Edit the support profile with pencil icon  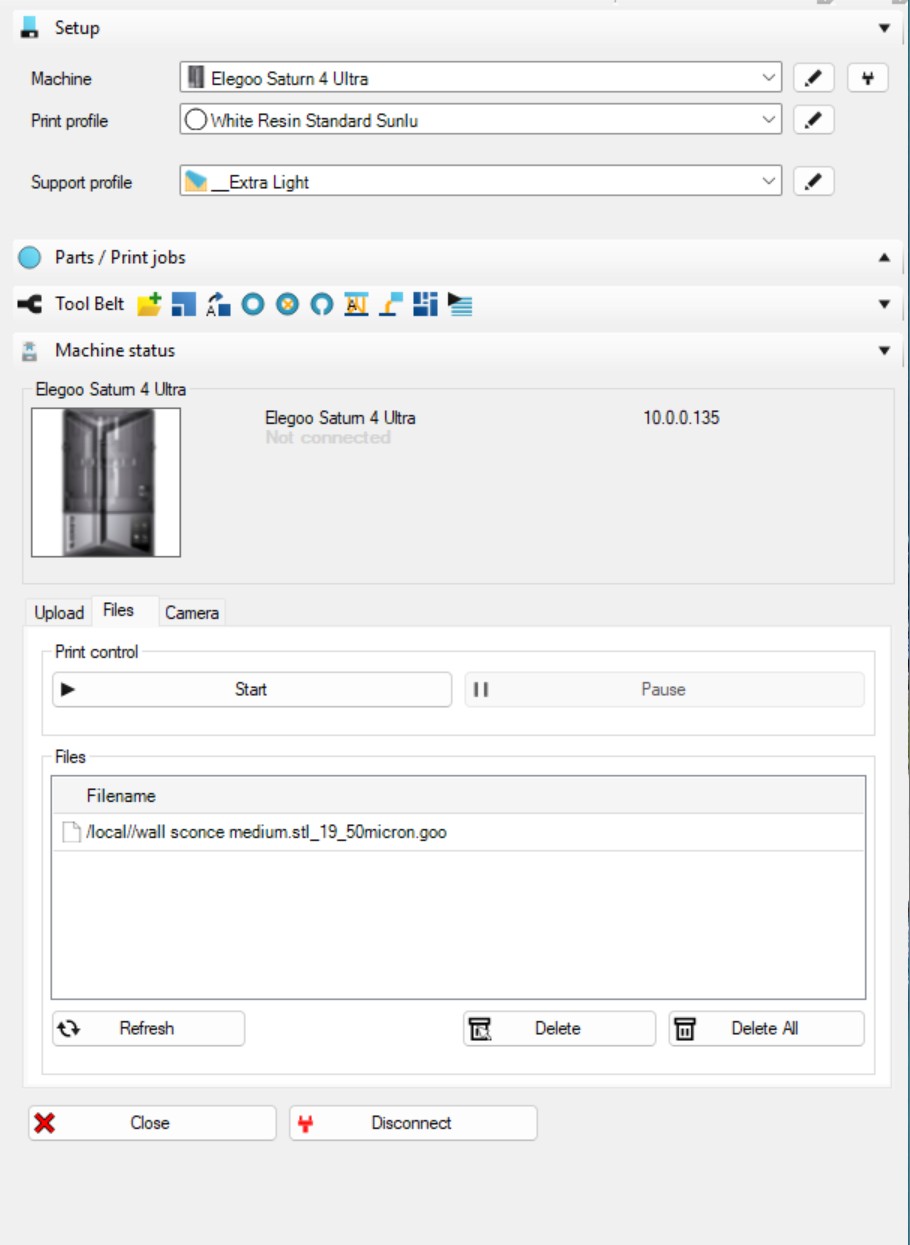[814, 181]
